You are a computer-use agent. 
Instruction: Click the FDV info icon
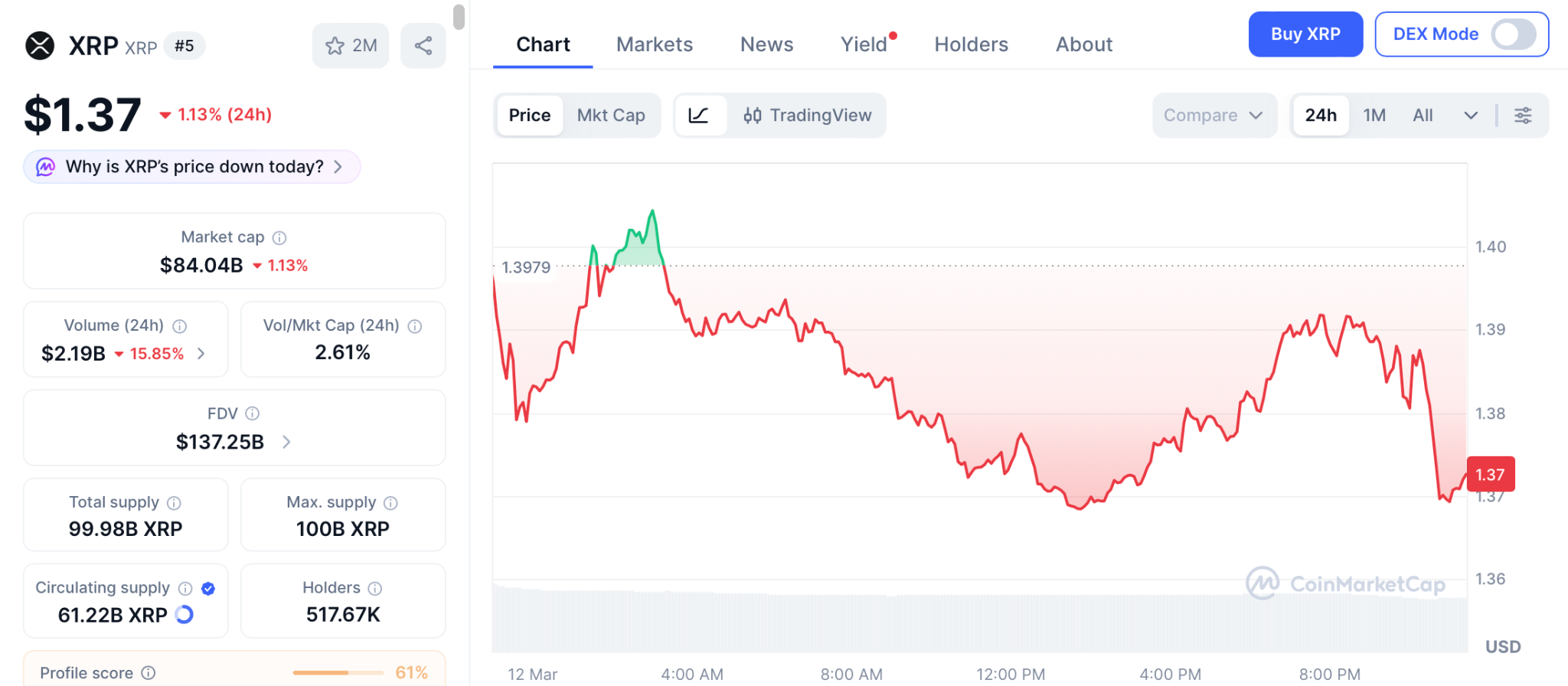point(253,413)
